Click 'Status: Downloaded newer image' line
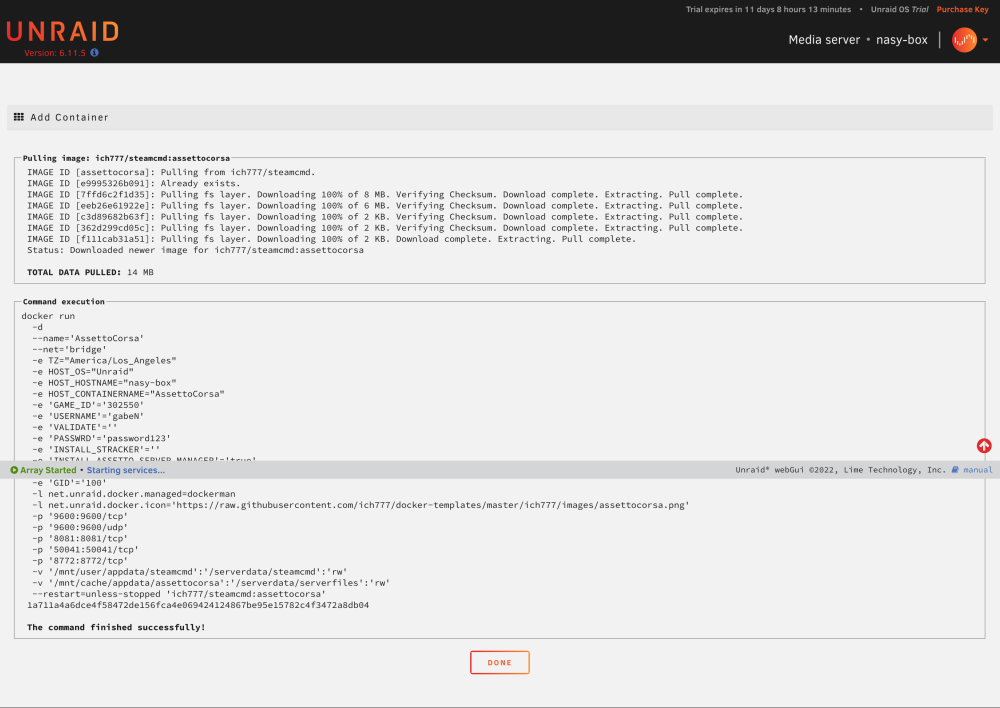This screenshot has height=708, width=1000. [195, 250]
